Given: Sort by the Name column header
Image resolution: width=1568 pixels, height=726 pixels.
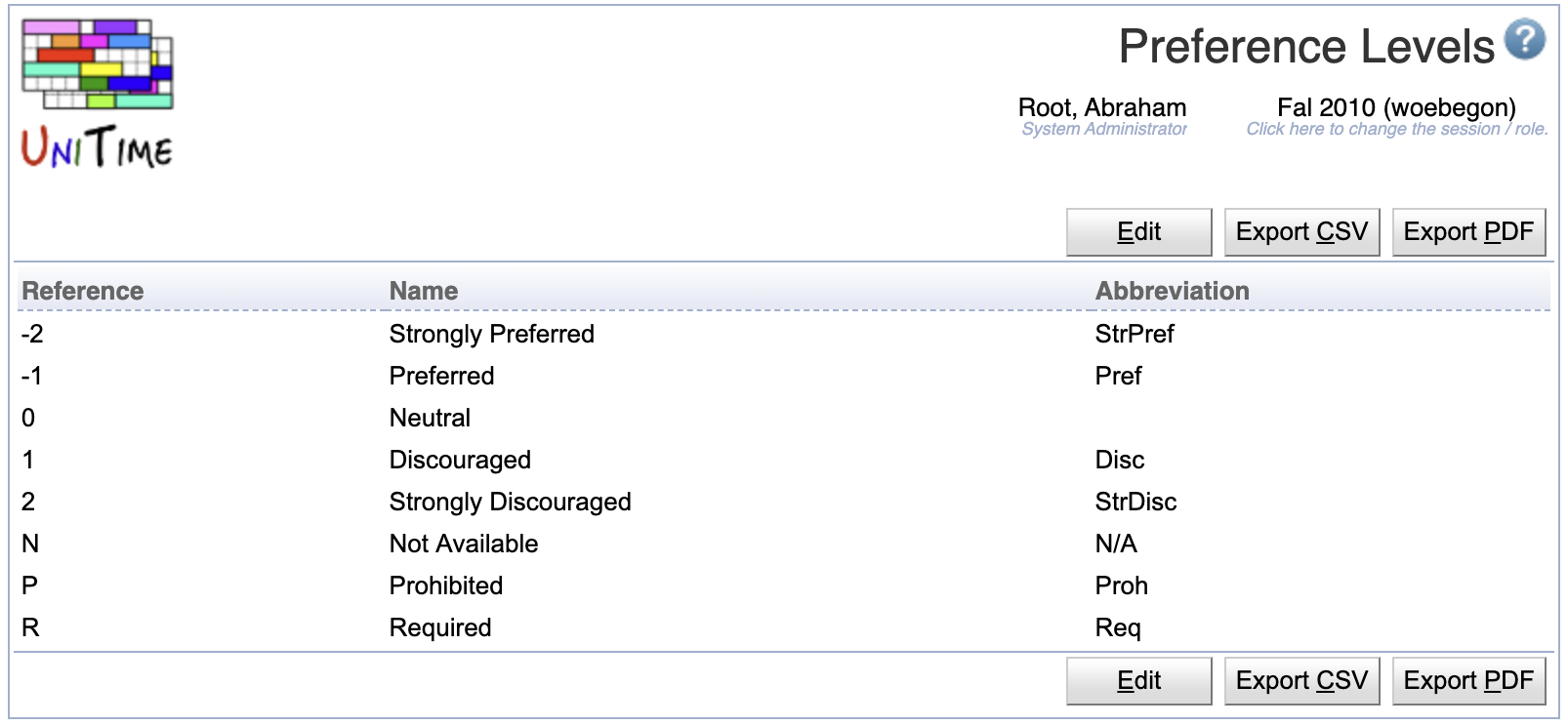Looking at the screenshot, I should (424, 291).
